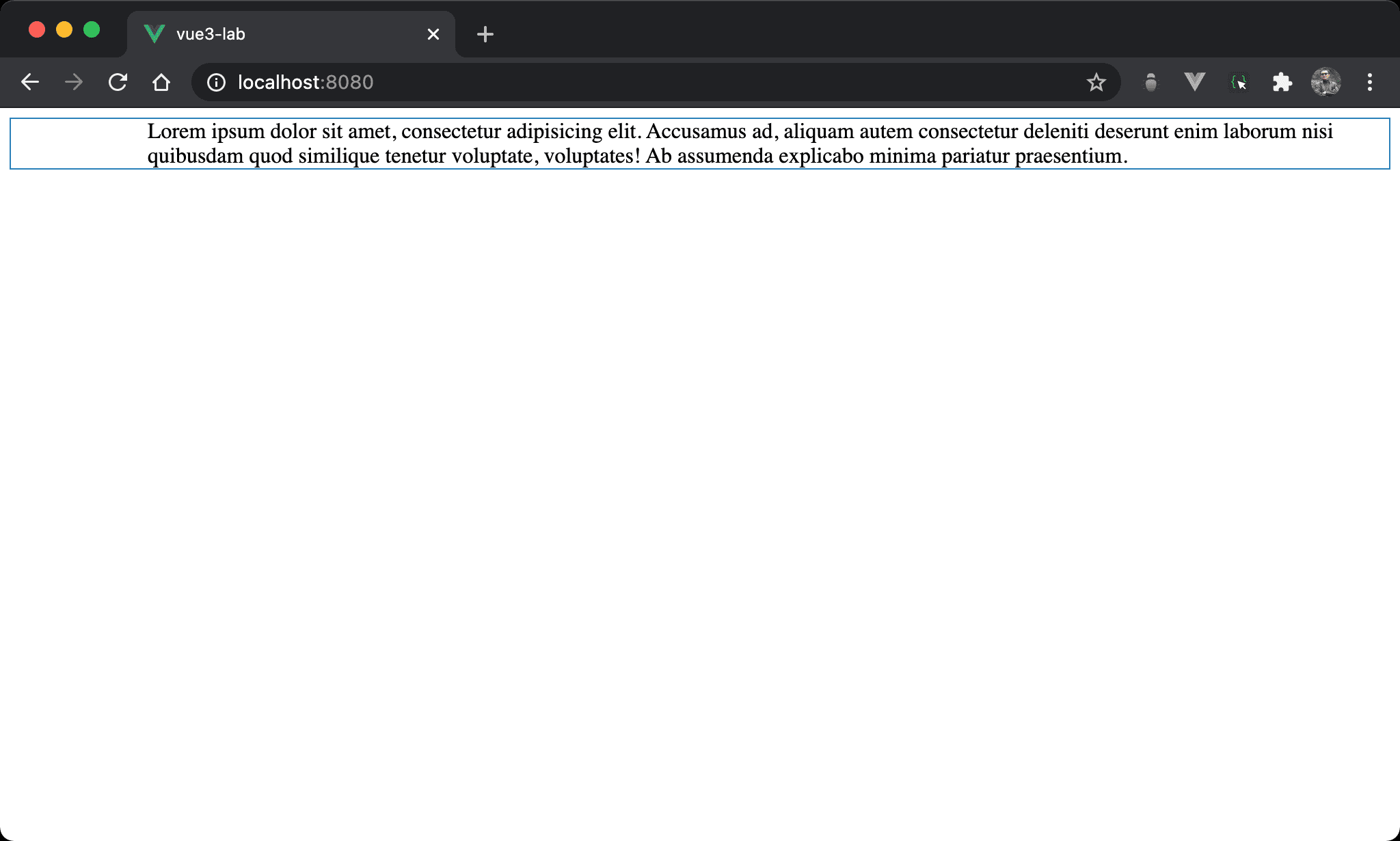This screenshot has width=1400, height=841.
Task: Close the vue3-lab tab
Action: tap(433, 34)
